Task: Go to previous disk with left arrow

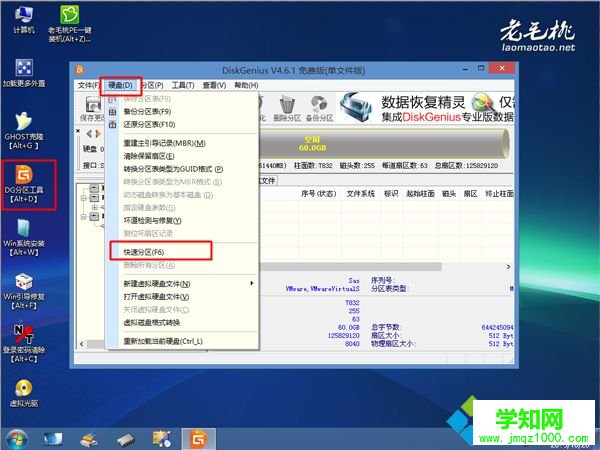Action: pos(89,134)
